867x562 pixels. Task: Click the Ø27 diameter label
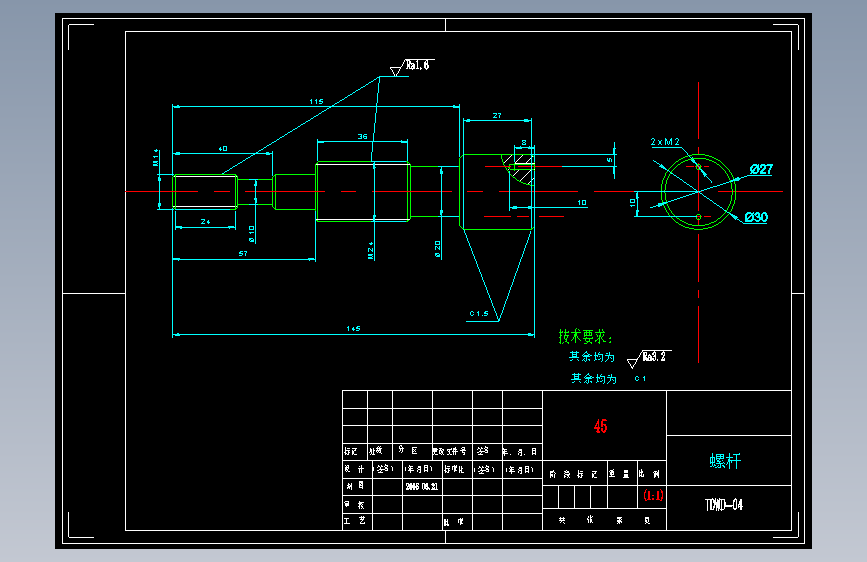click(761, 169)
